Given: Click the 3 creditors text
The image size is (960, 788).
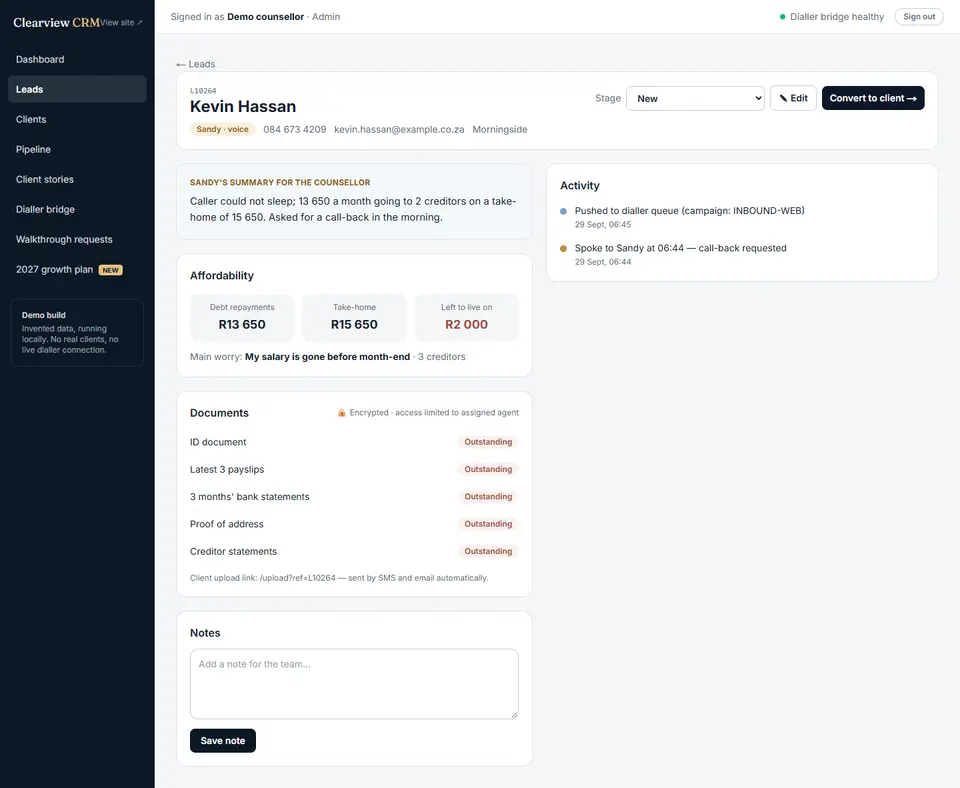Looking at the screenshot, I should 441,357.
